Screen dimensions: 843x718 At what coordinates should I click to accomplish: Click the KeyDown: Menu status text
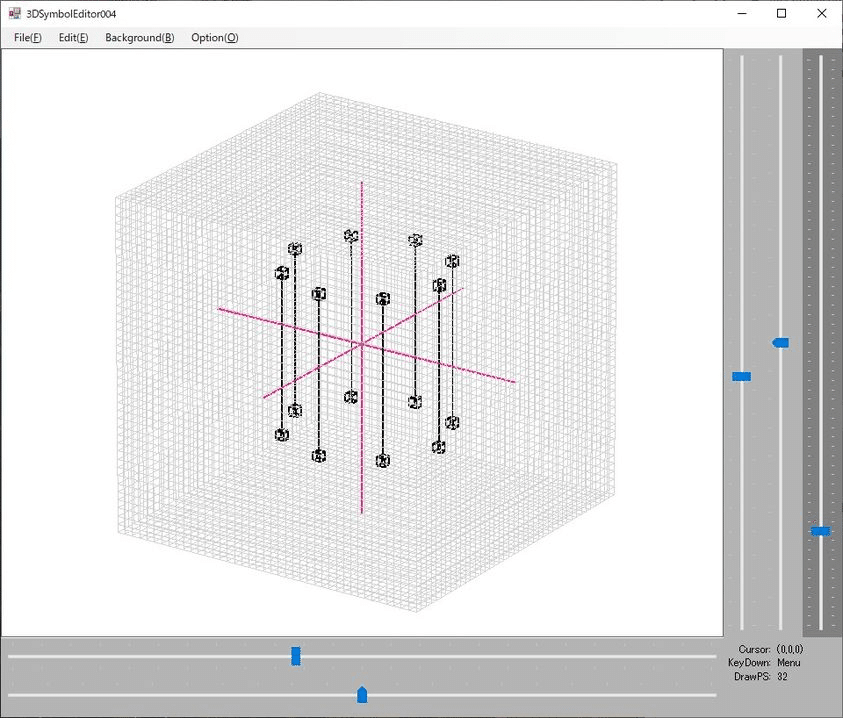(764, 663)
